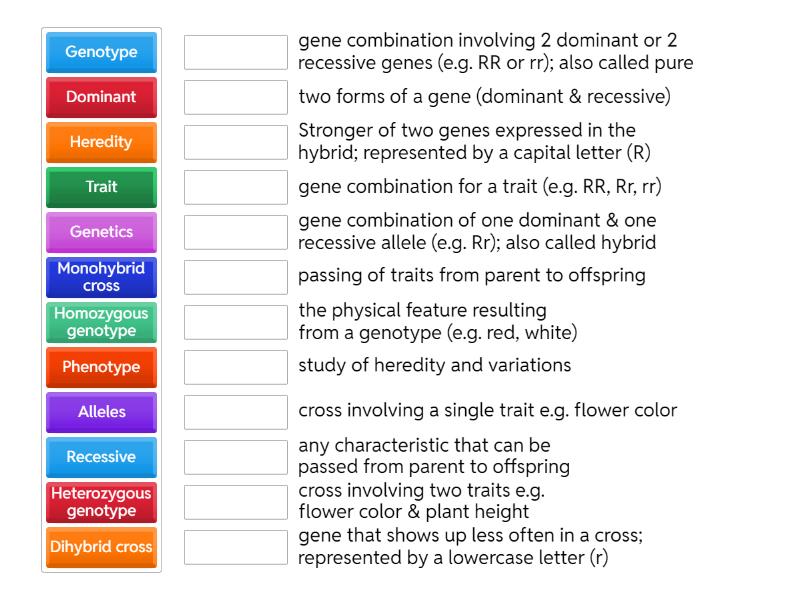
Task: Click the answer box for study of heredity
Action: pyautogui.click(x=235, y=367)
